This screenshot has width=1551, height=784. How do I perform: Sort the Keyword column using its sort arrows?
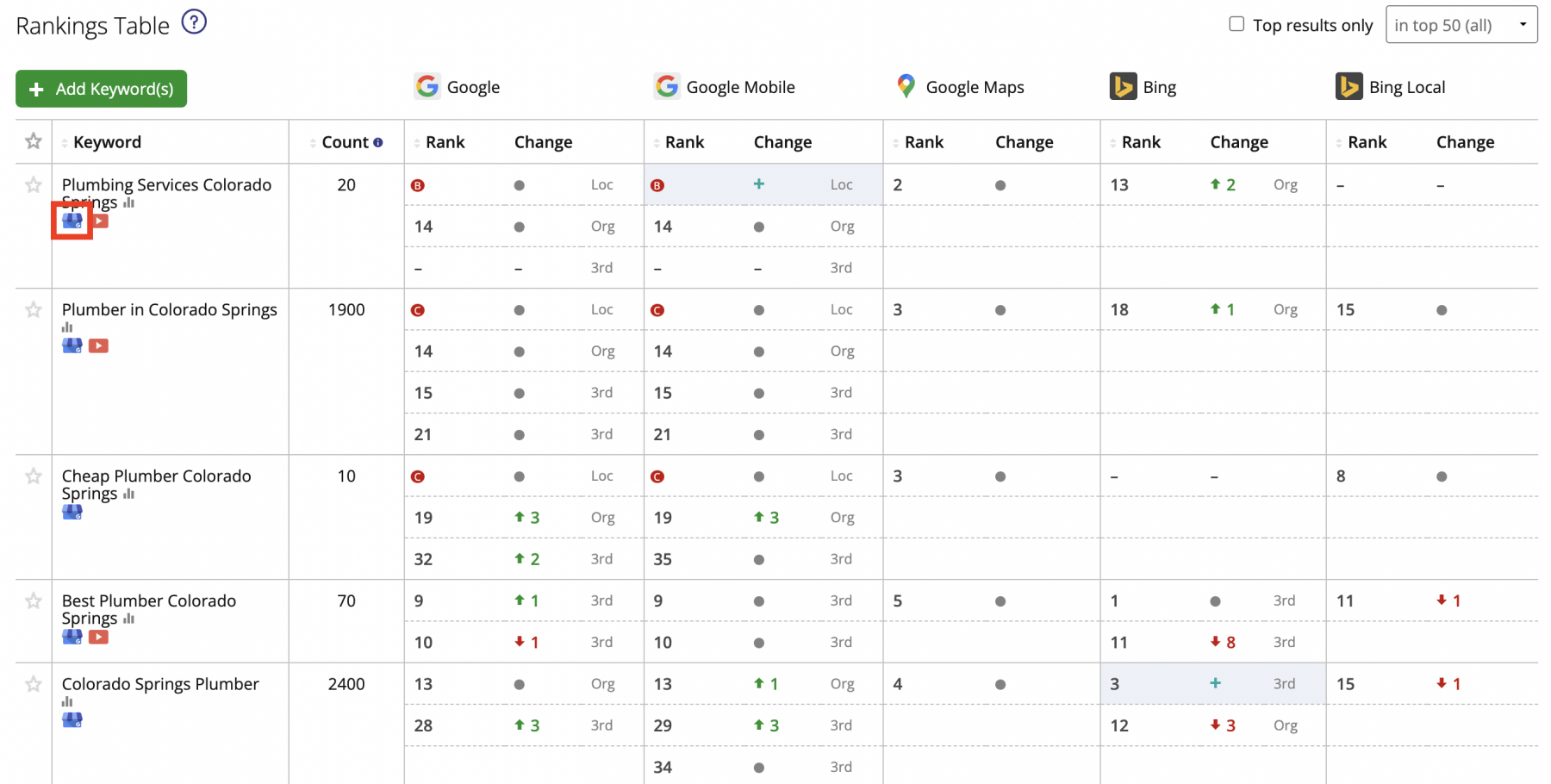click(x=65, y=141)
